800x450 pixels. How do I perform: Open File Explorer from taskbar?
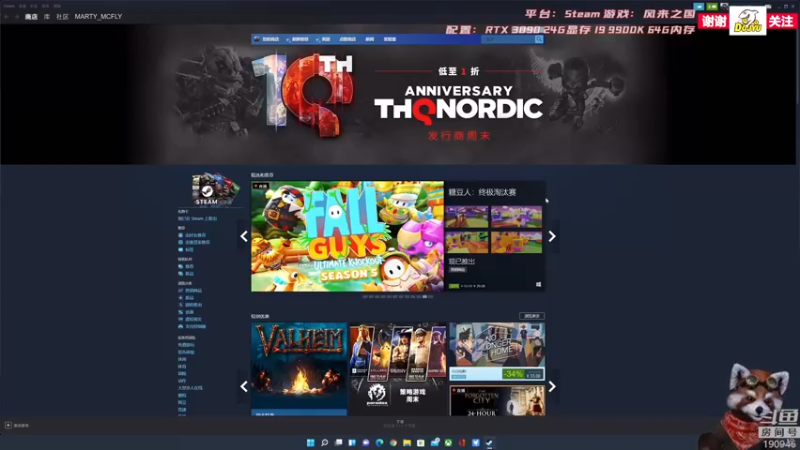pos(407,442)
